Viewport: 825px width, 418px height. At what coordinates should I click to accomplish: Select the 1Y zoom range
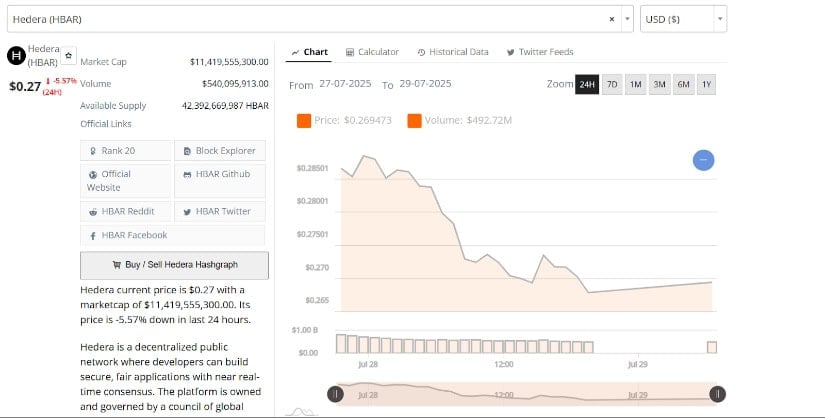coord(706,84)
